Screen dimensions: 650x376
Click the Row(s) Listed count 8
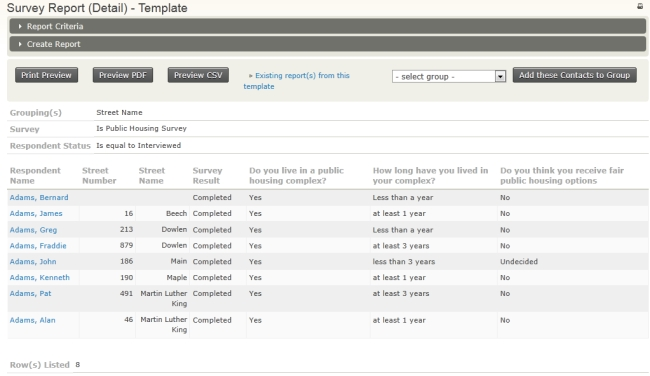point(78,365)
